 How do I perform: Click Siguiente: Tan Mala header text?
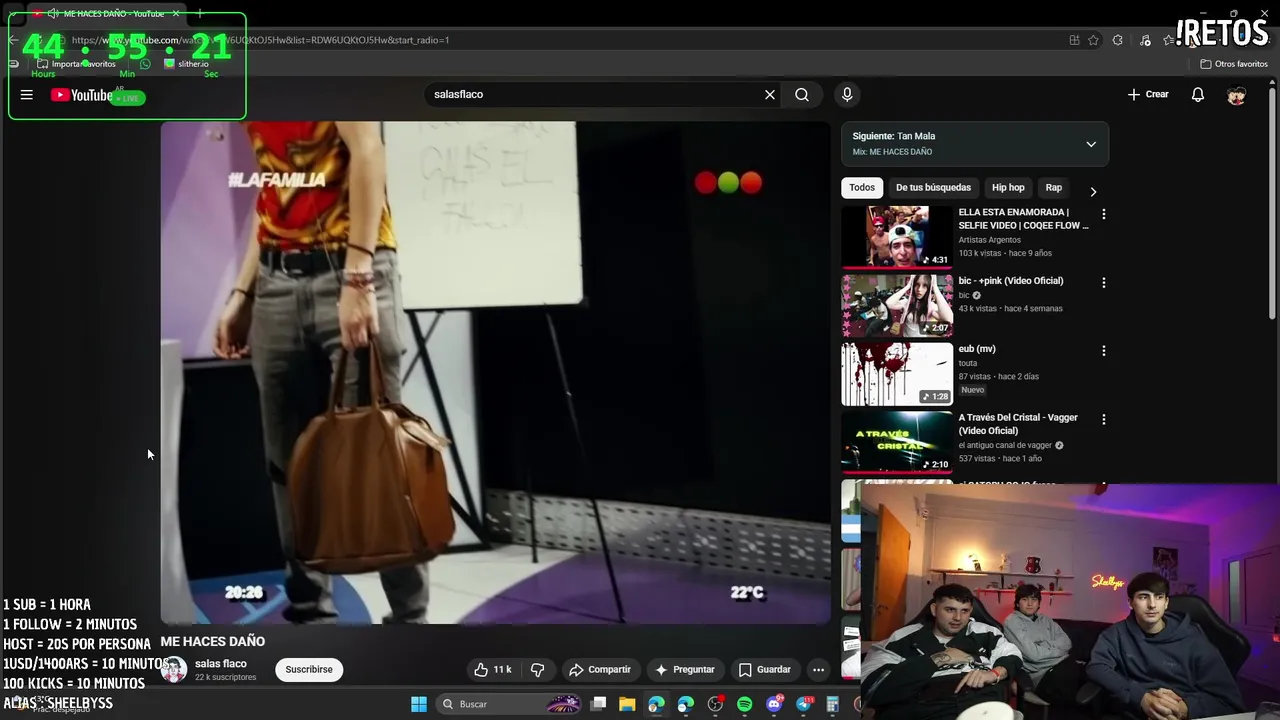894,136
